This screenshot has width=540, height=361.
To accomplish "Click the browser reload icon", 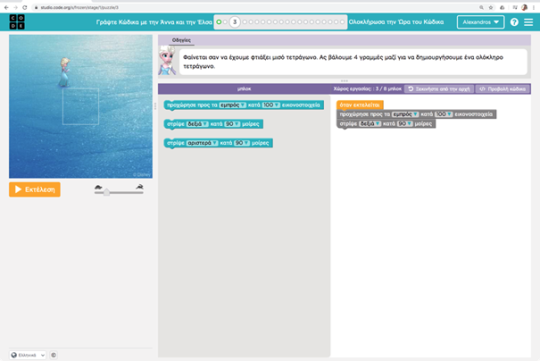I will pyautogui.click(x=25, y=7).
